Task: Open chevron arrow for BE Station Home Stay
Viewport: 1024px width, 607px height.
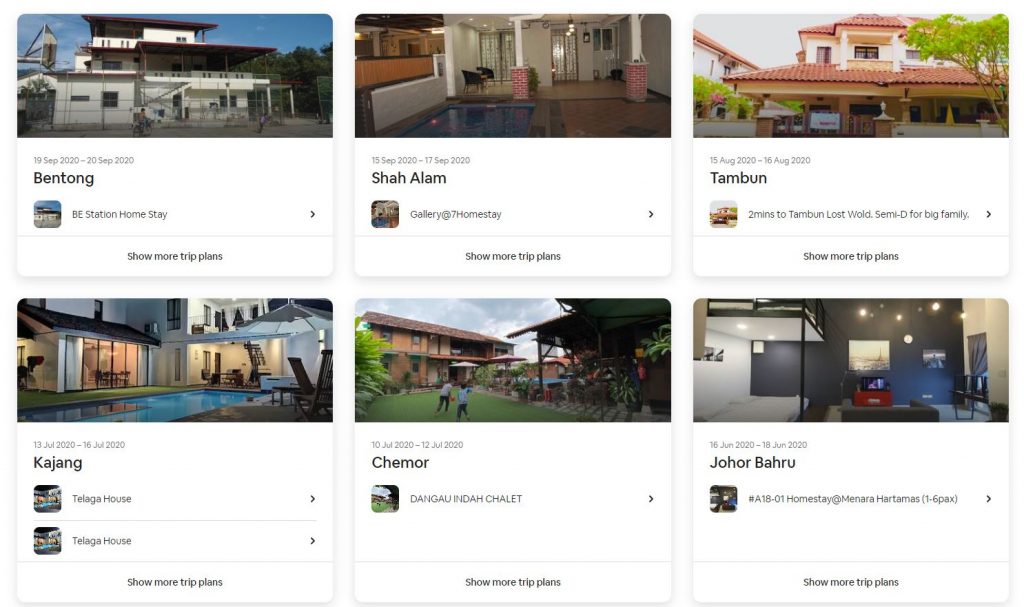Action: pyautogui.click(x=312, y=214)
